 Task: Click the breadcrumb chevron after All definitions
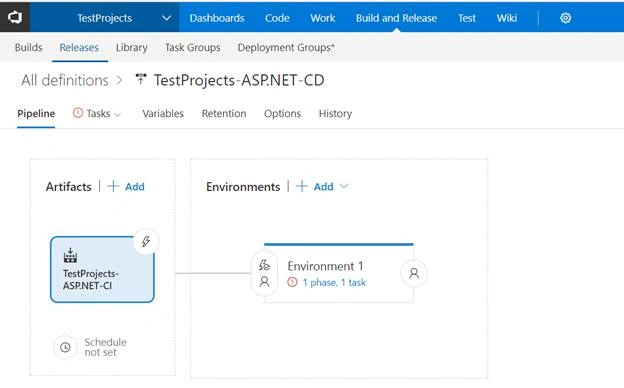pos(119,80)
